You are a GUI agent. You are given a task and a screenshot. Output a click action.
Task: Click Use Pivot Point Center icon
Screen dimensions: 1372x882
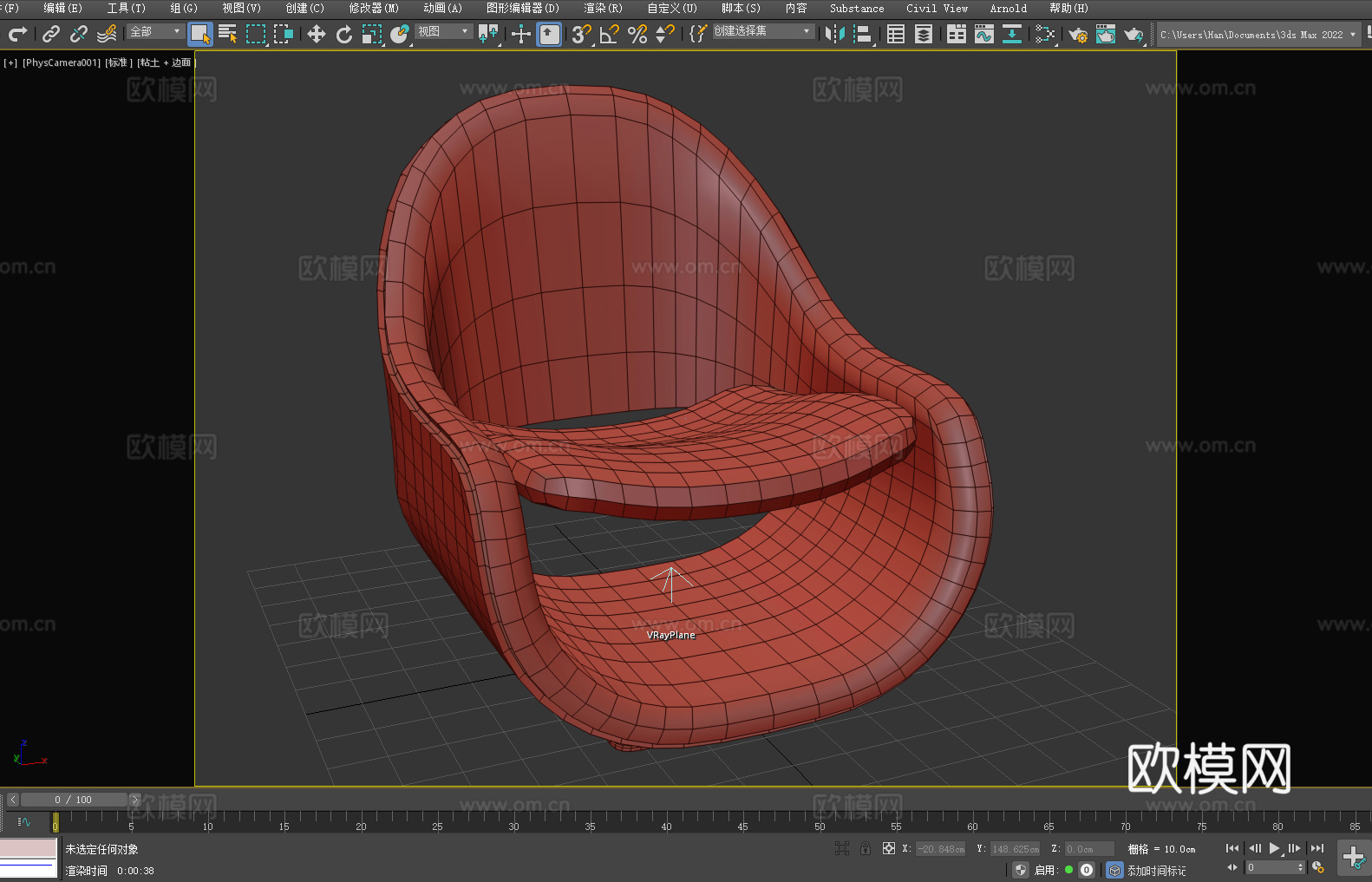[x=488, y=34]
